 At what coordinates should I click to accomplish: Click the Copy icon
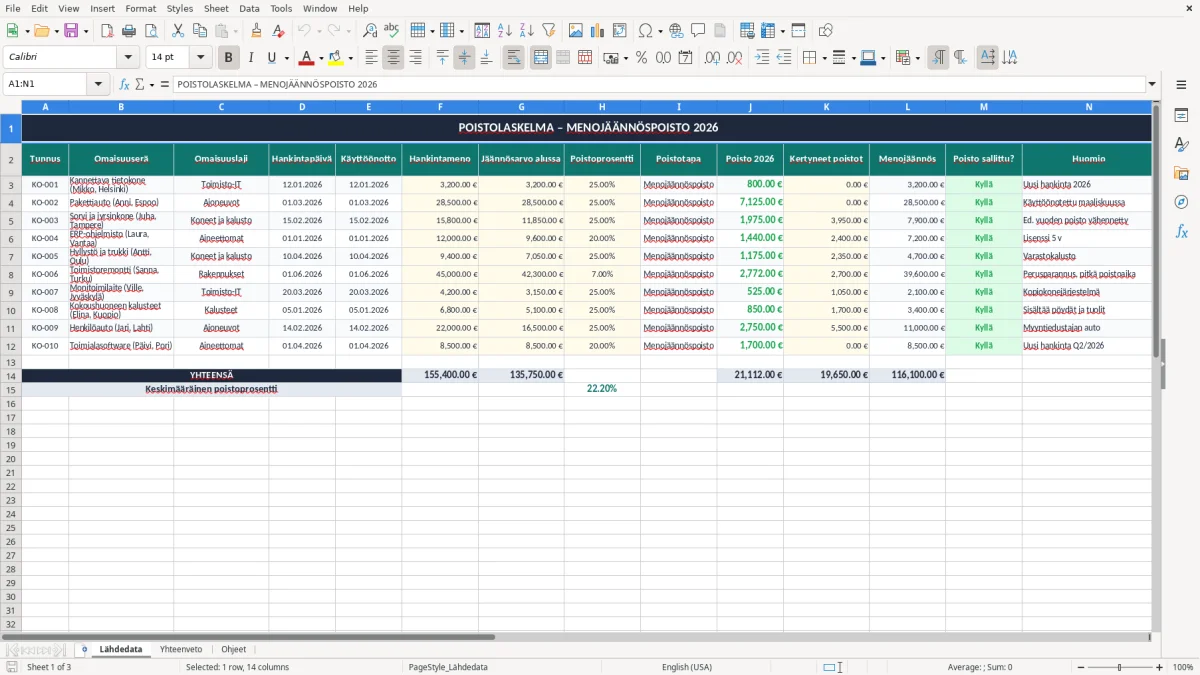pyautogui.click(x=200, y=31)
